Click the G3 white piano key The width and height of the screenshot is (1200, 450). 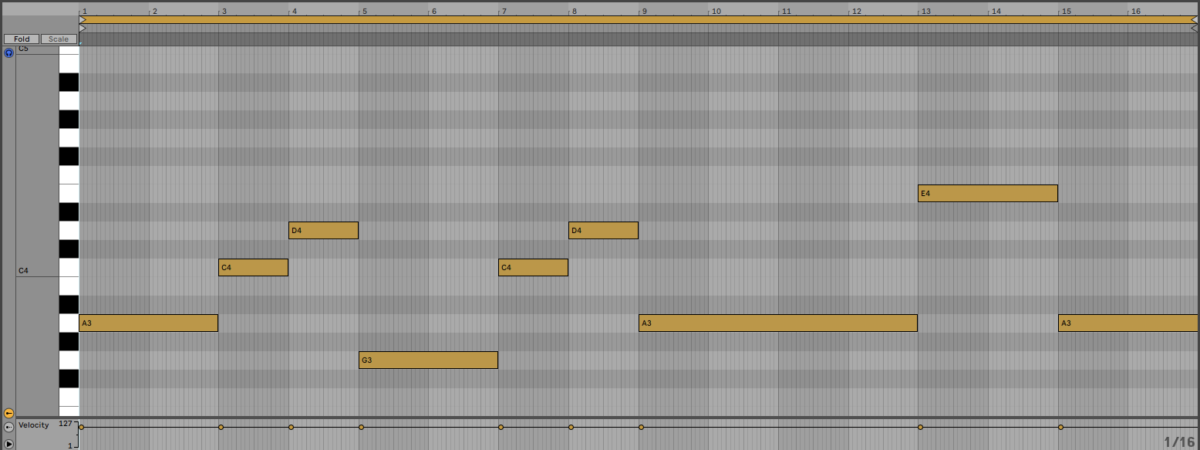tap(69, 360)
